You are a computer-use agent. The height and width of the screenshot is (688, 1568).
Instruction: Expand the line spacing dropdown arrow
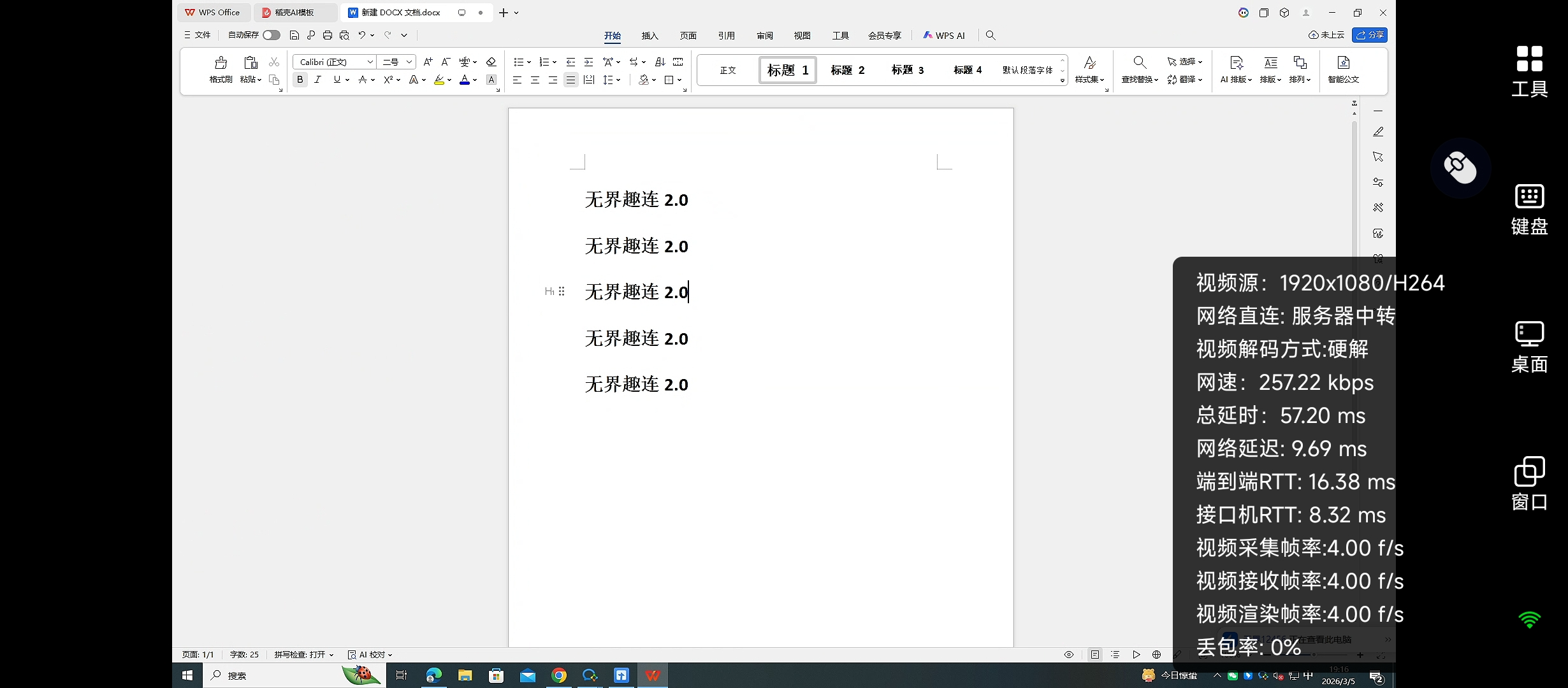[618, 80]
